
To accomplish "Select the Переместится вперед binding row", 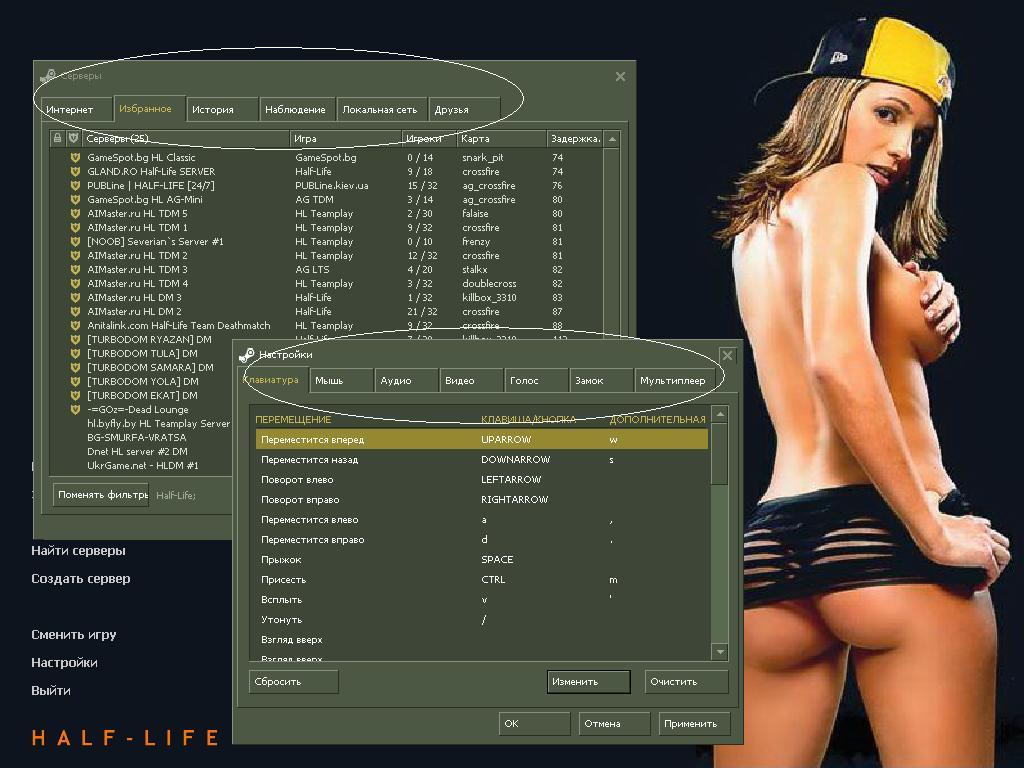I will [x=482, y=440].
